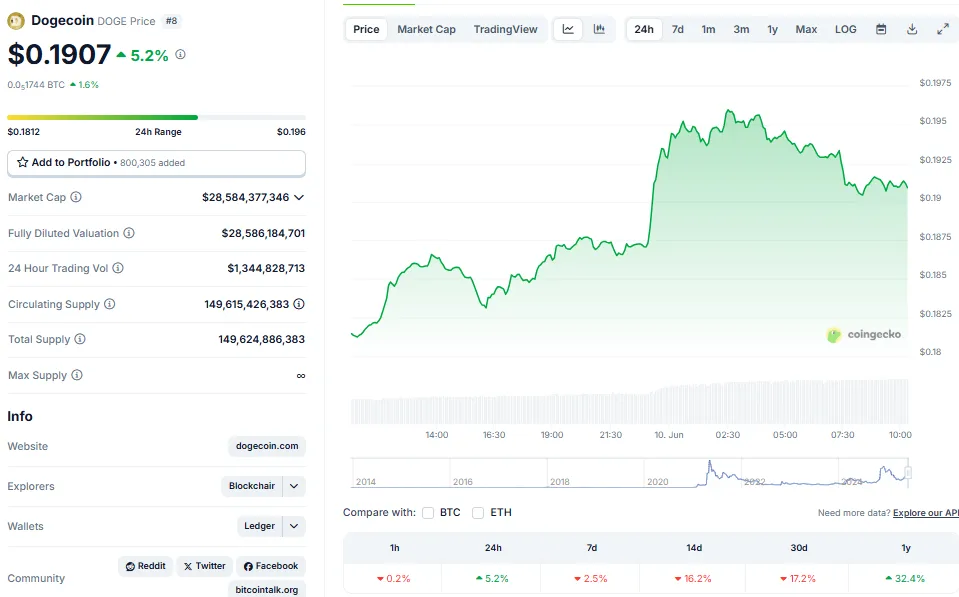Viewport: 959px width, 597px height.
Task: Click the 14d -16.2% cell
Action: (x=693, y=578)
